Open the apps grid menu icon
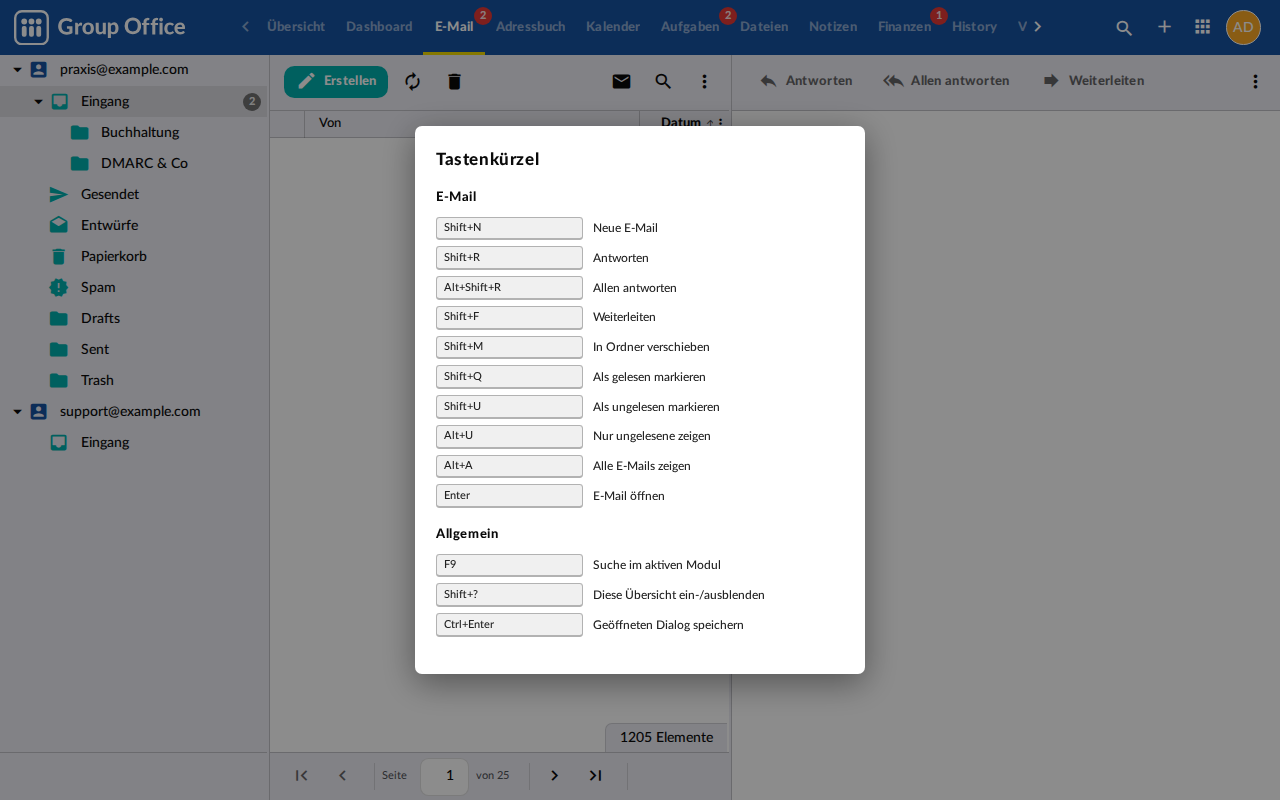The height and width of the screenshot is (800, 1280). (1203, 27)
